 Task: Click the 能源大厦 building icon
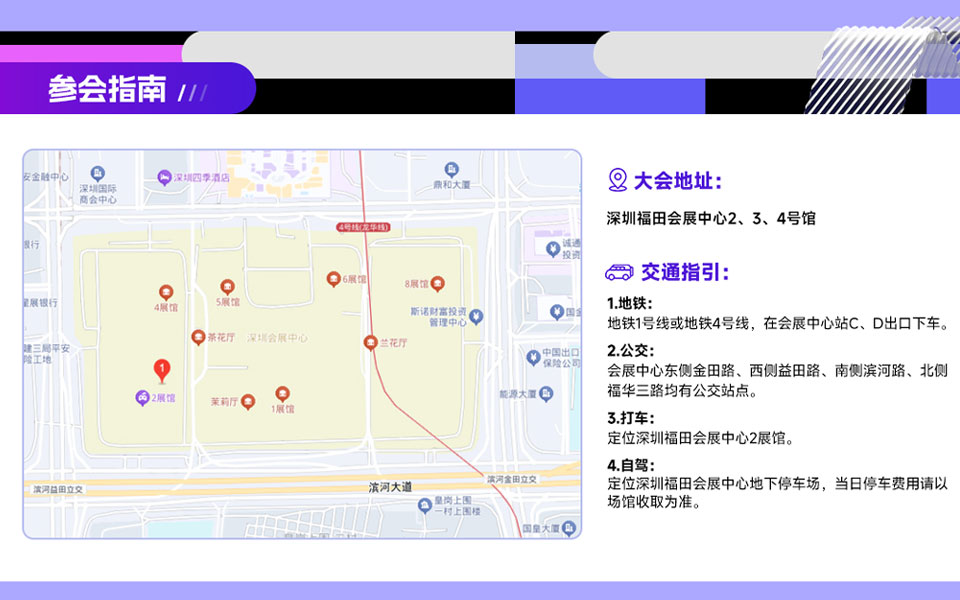pyautogui.click(x=546, y=394)
